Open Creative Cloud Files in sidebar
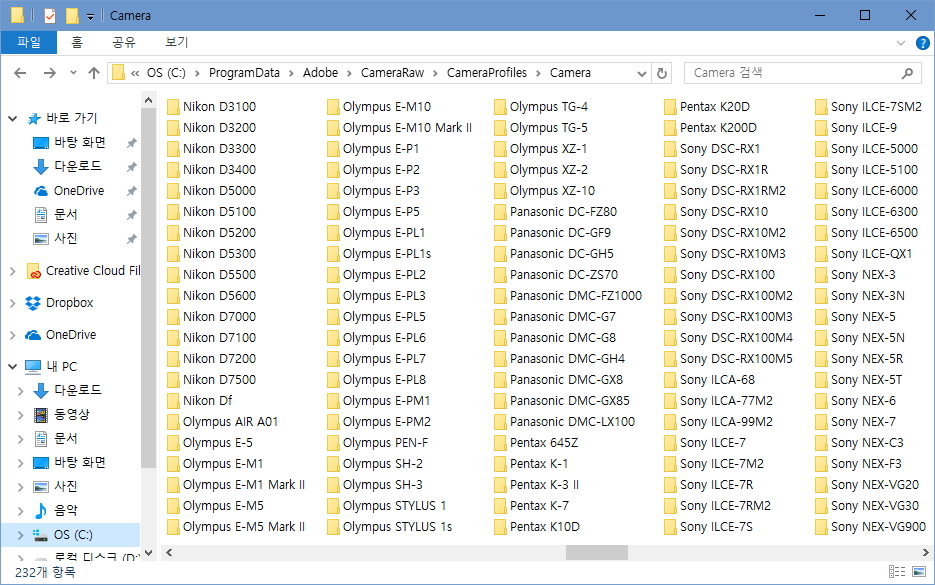 click(x=92, y=271)
